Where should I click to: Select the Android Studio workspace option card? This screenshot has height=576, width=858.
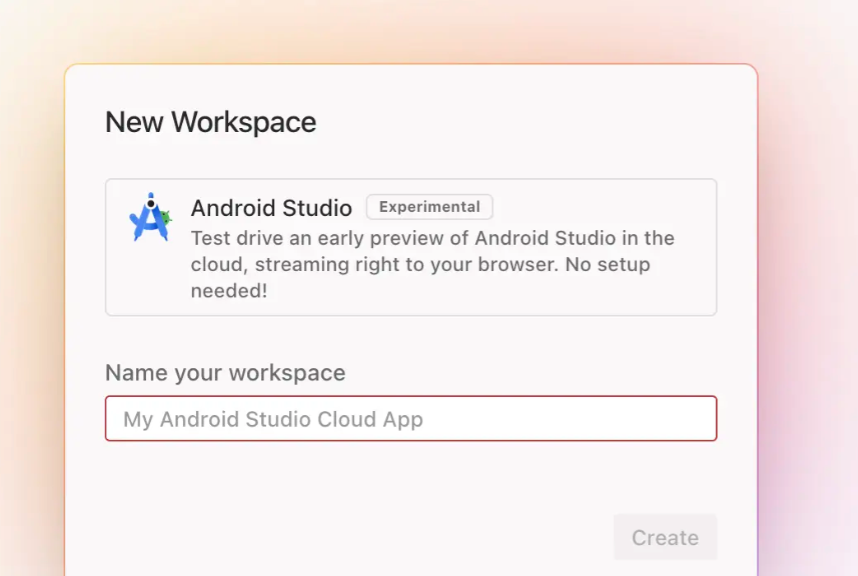pyautogui.click(x=410, y=246)
